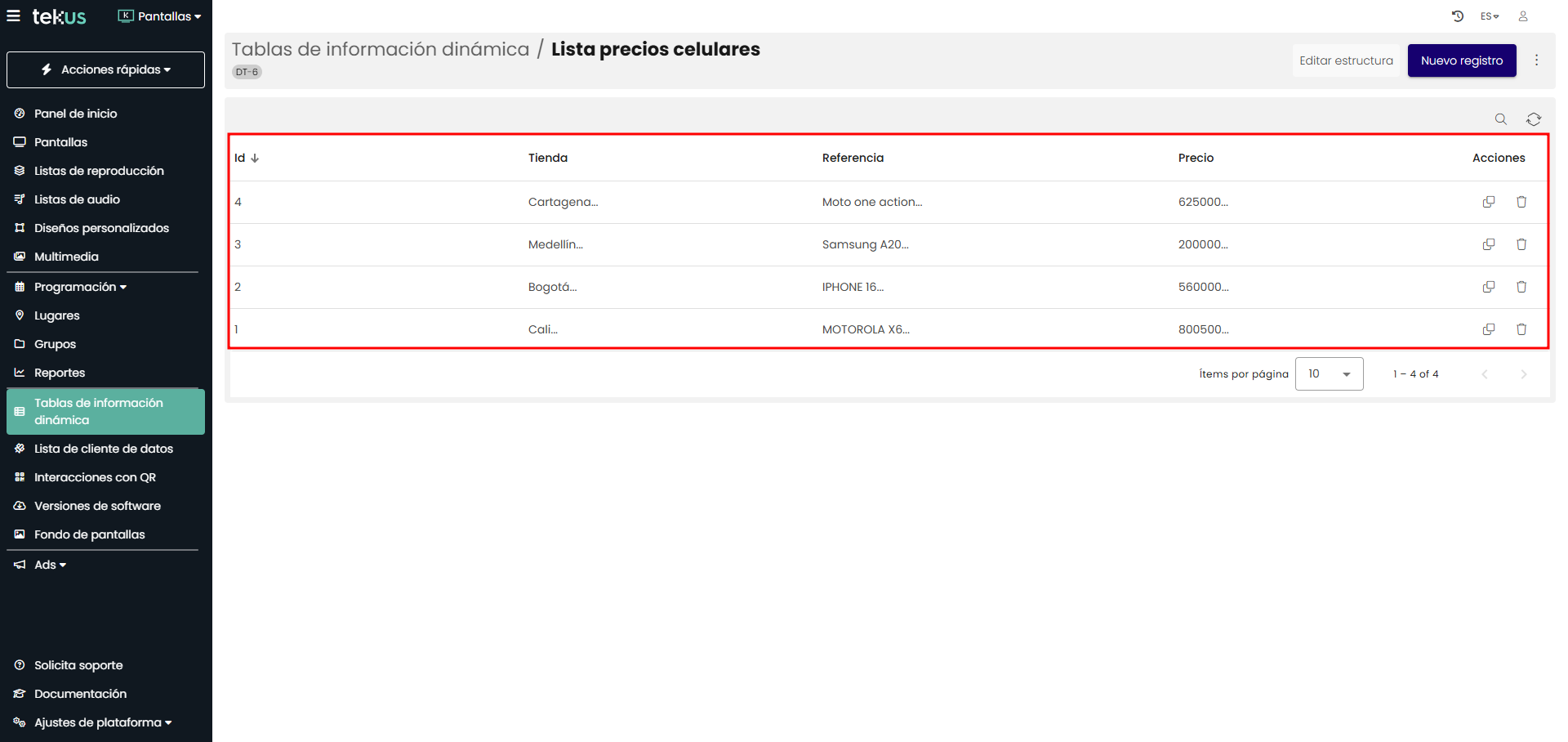Open the three-dot more options menu

1536,60
